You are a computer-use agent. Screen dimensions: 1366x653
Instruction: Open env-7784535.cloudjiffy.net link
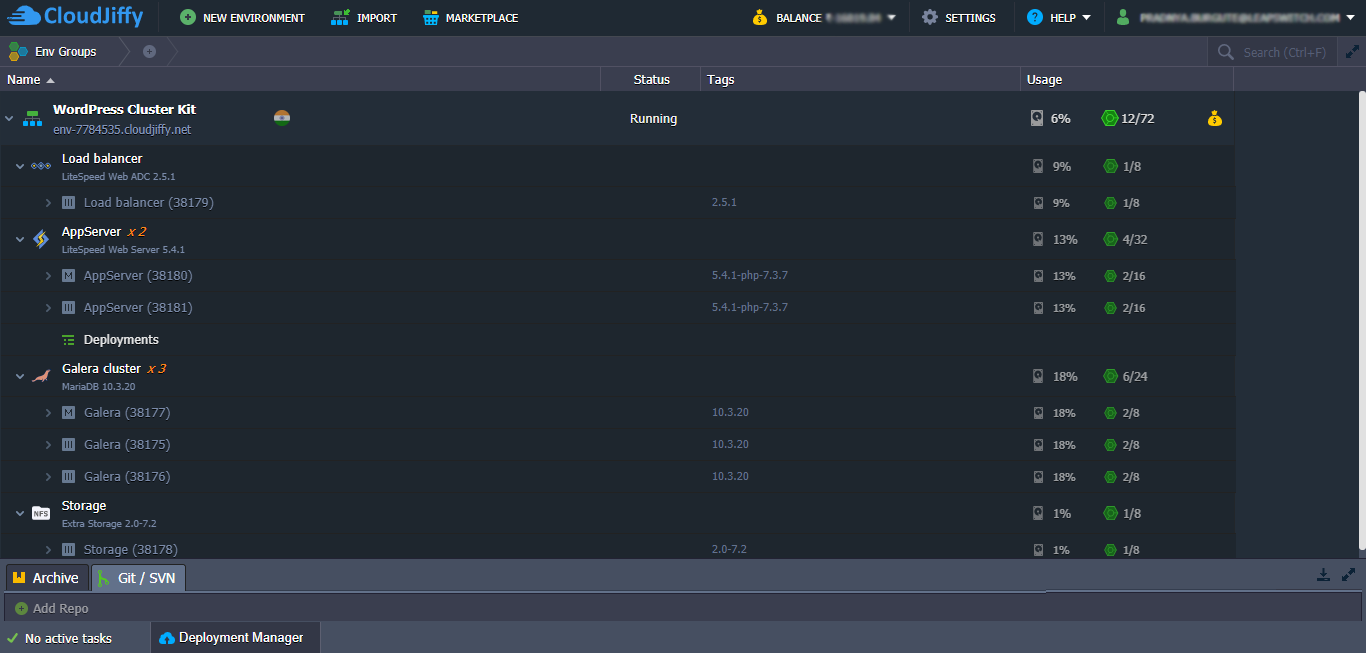(x=122, y=129)
